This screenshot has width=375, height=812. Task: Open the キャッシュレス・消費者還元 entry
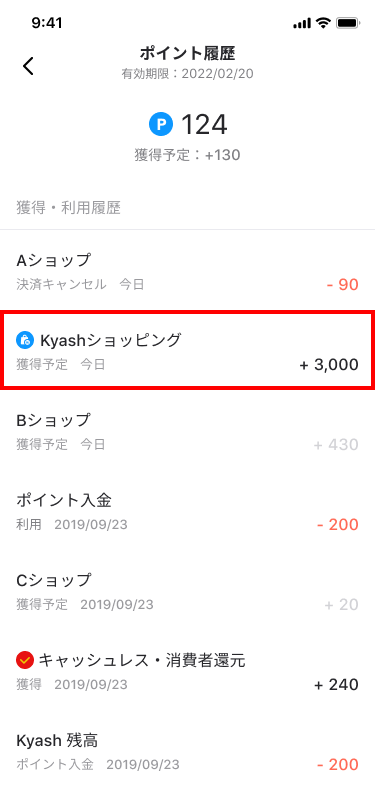(188, 671)
